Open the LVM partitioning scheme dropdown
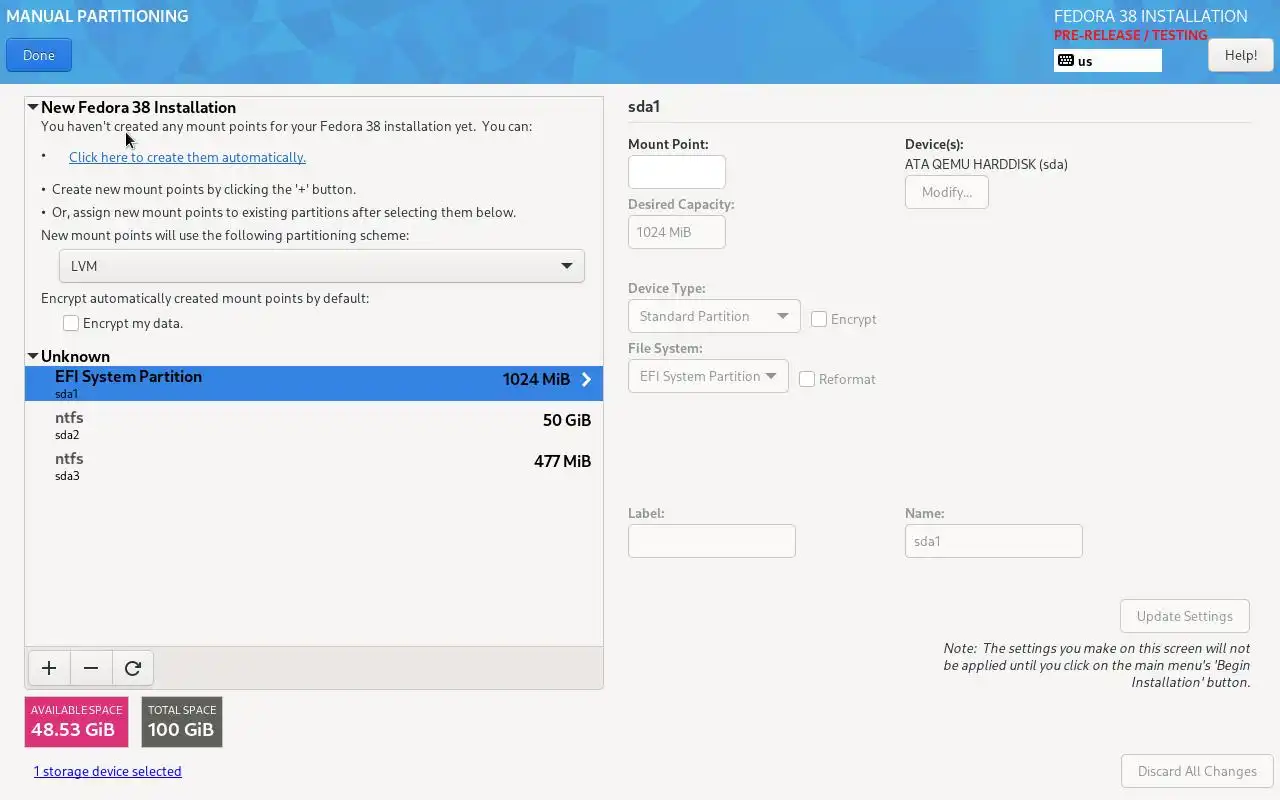 (322, 266)
